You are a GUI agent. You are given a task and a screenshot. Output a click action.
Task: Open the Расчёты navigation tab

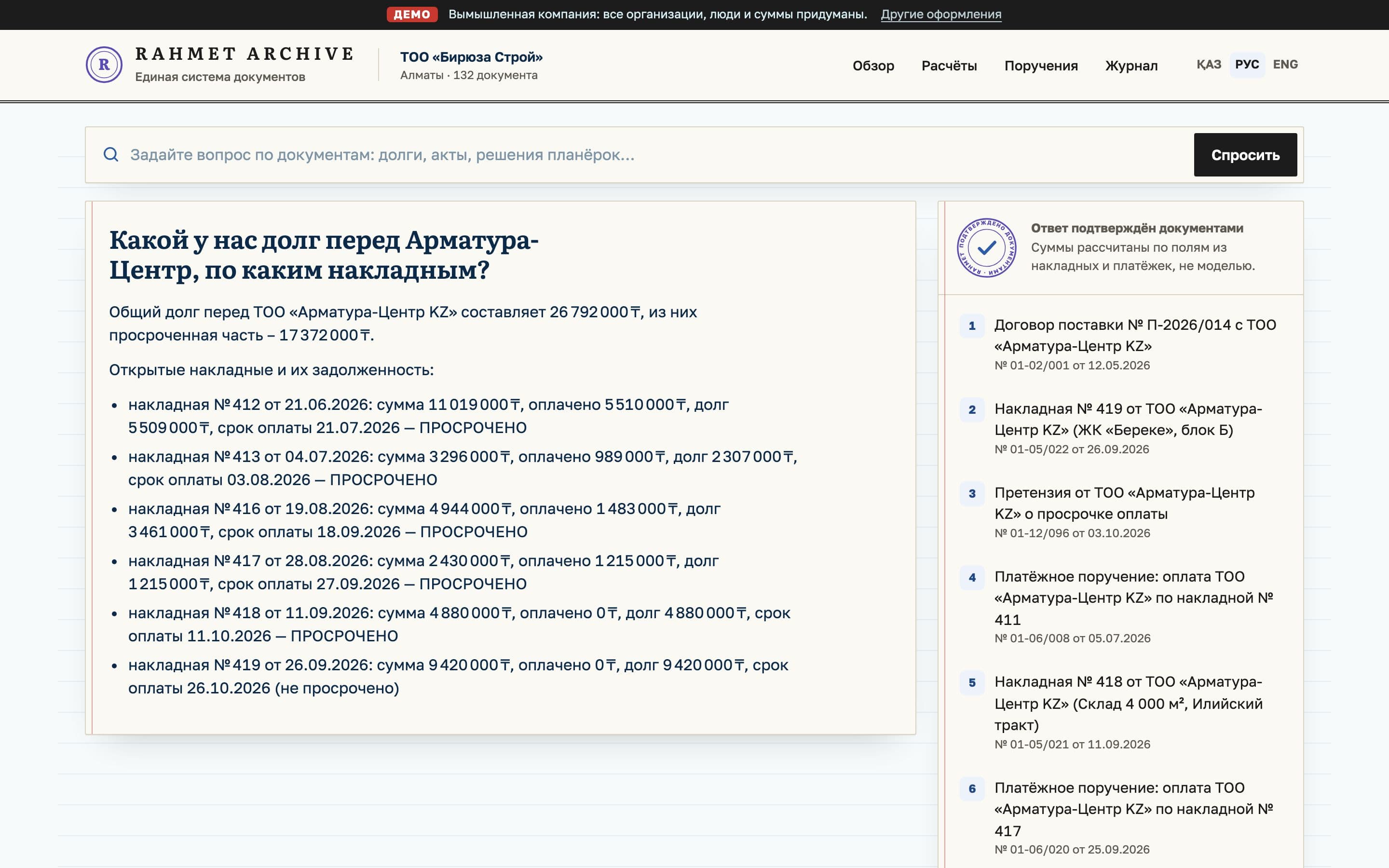pyautogui.click(x=949, y=66)
